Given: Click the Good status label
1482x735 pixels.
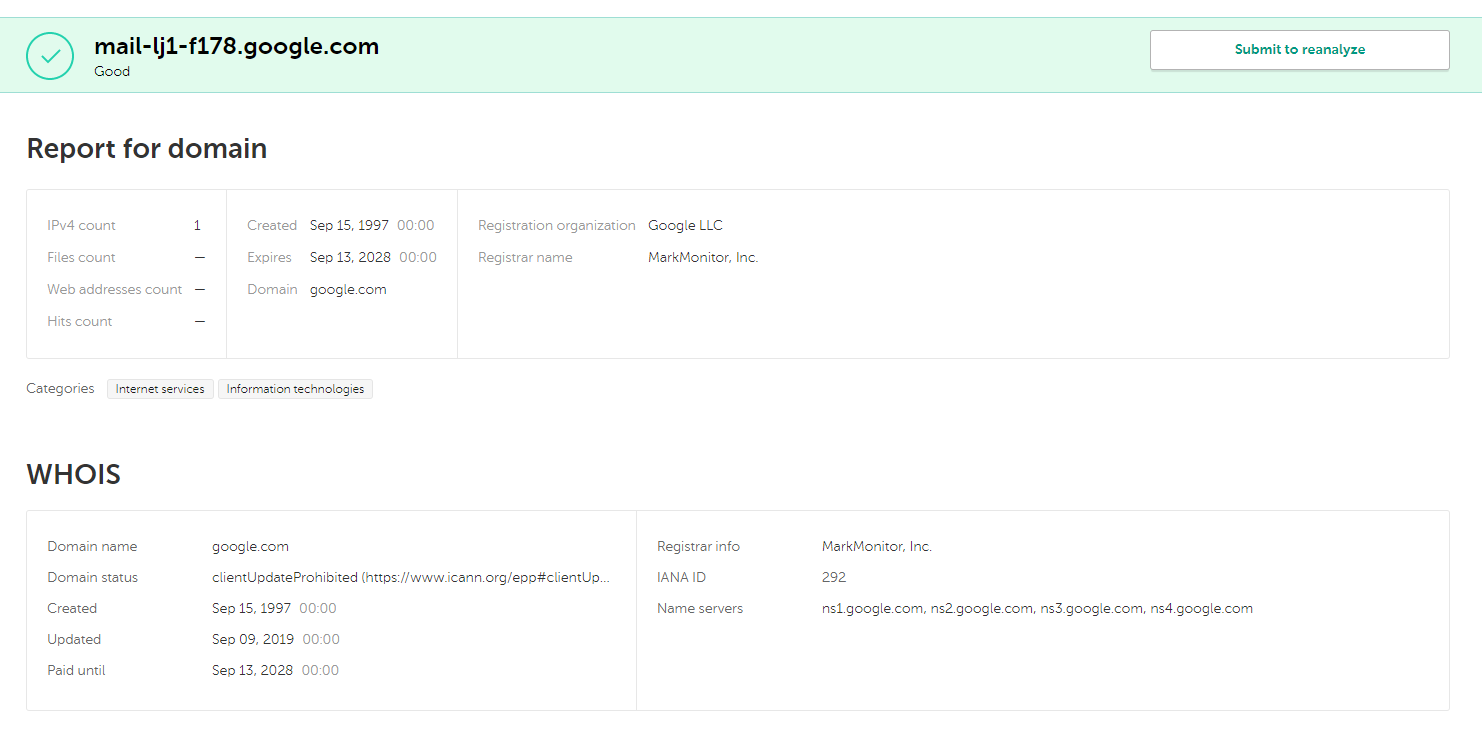Looking at the screenshot, I should pos(112,72).
